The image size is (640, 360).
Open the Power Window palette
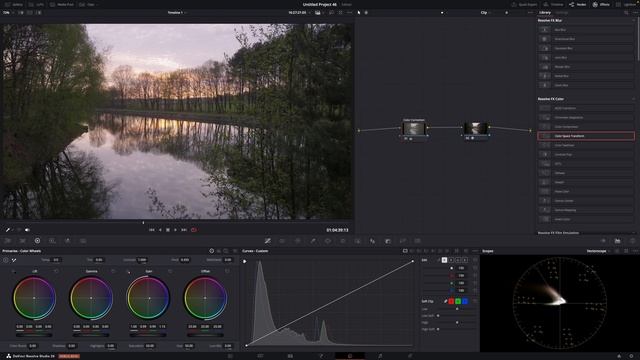[328, 241]
